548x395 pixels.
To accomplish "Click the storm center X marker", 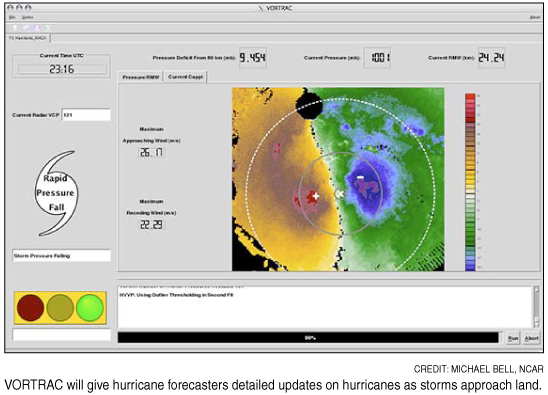I will coord(340,194).
